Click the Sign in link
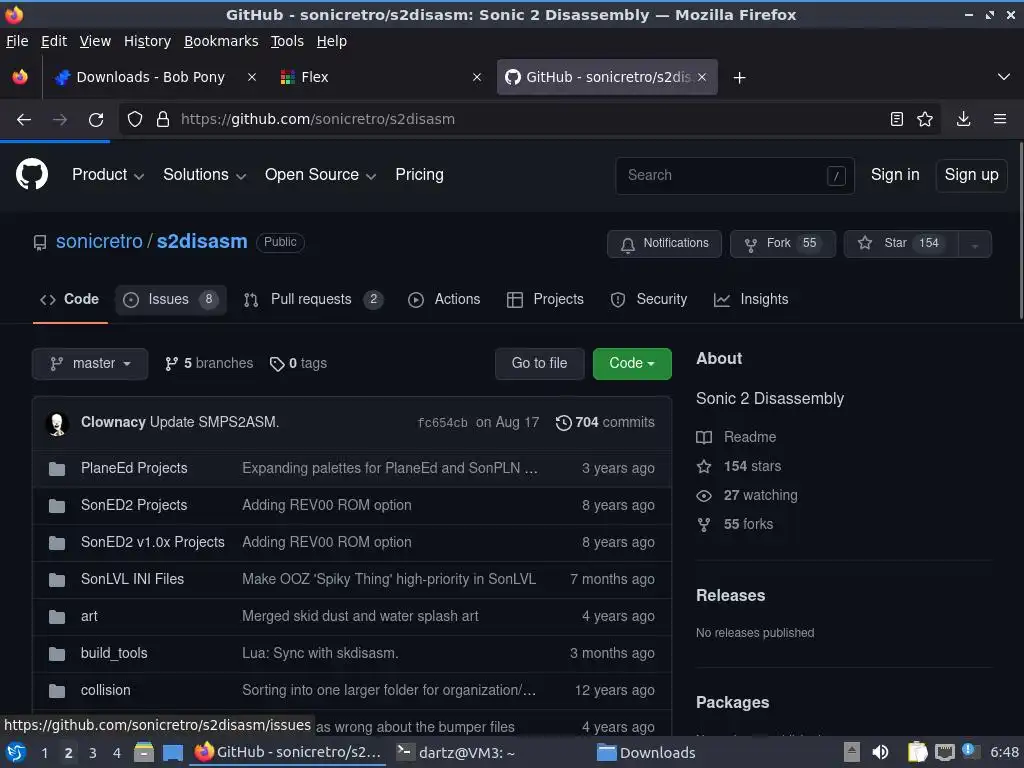 [x=895, y=175]
